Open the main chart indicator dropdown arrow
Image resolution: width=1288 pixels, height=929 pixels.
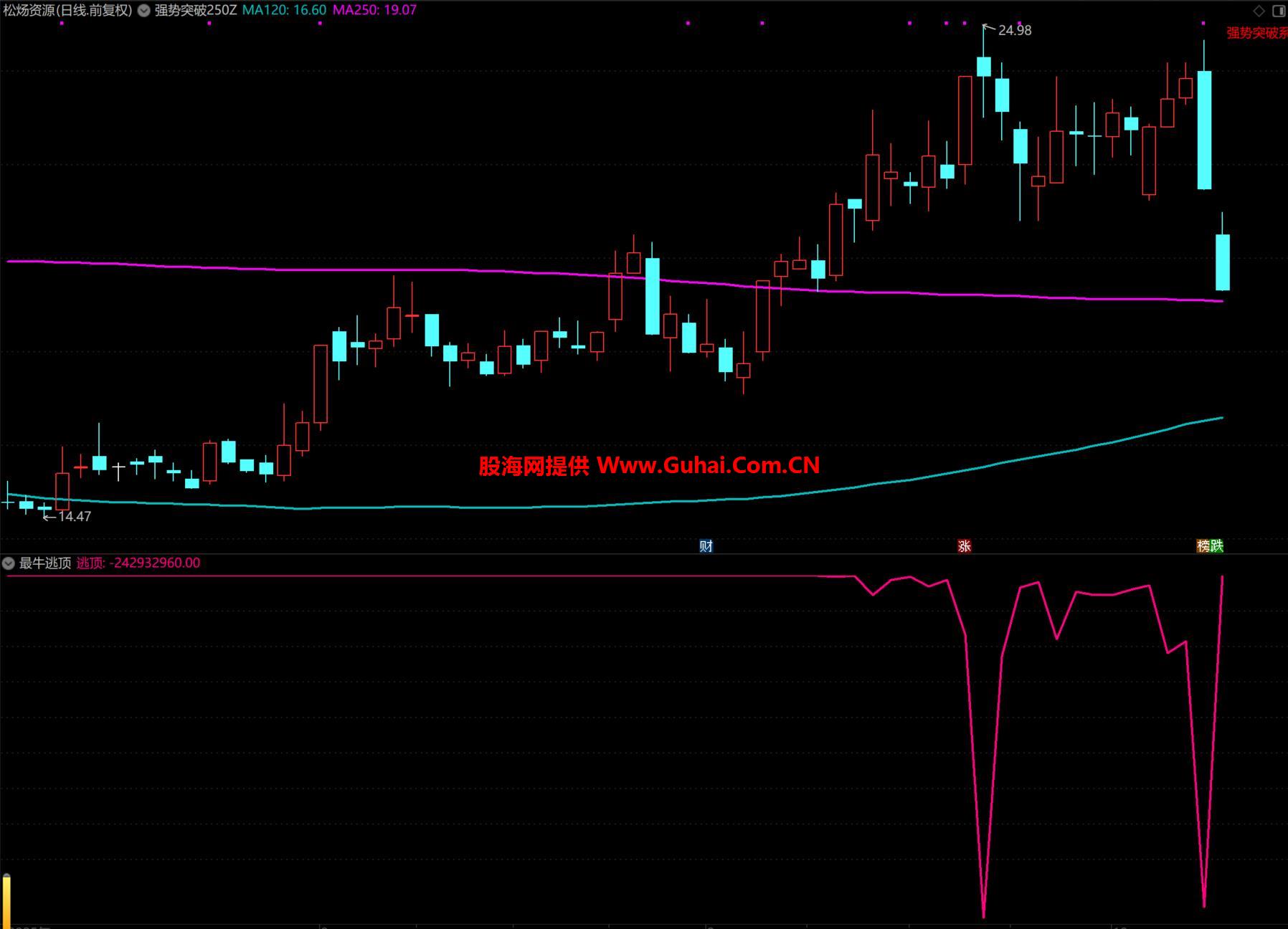(x=144, y=11)
